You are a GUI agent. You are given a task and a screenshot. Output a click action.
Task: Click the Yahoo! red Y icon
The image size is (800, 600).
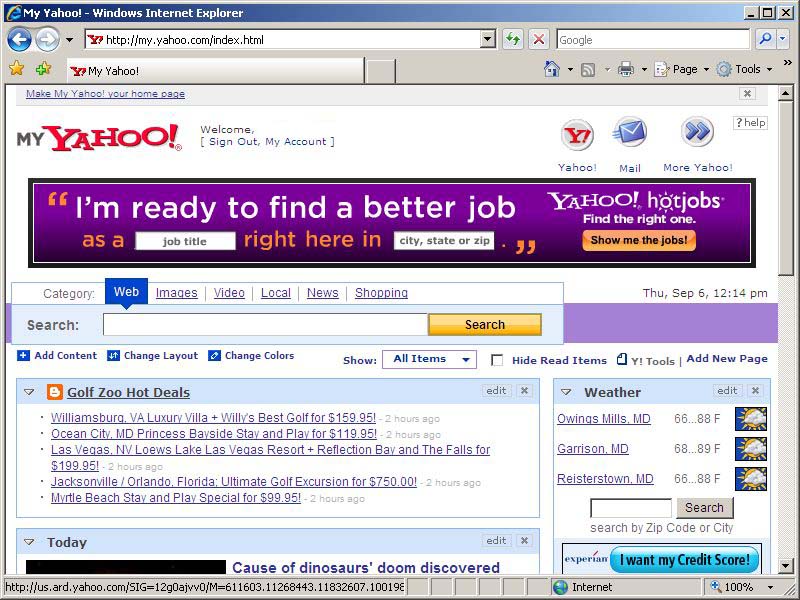click(577, 135)
